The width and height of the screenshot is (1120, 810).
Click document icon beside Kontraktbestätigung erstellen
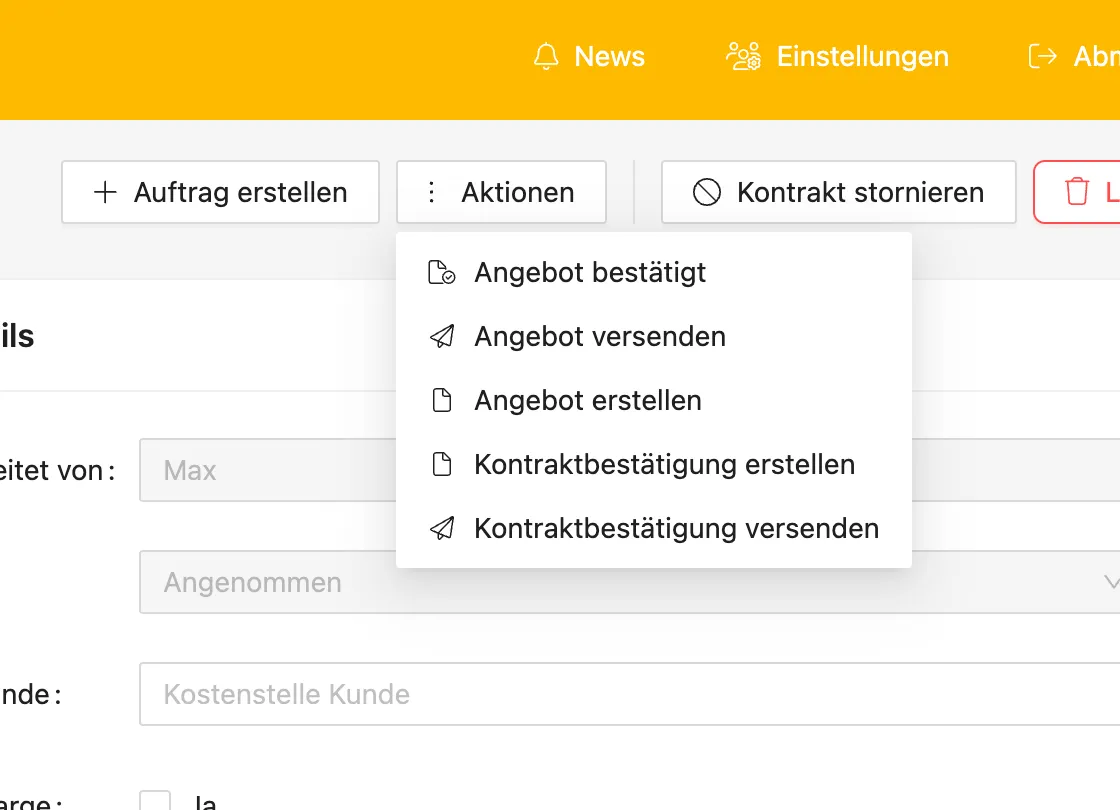click(442, 464)
